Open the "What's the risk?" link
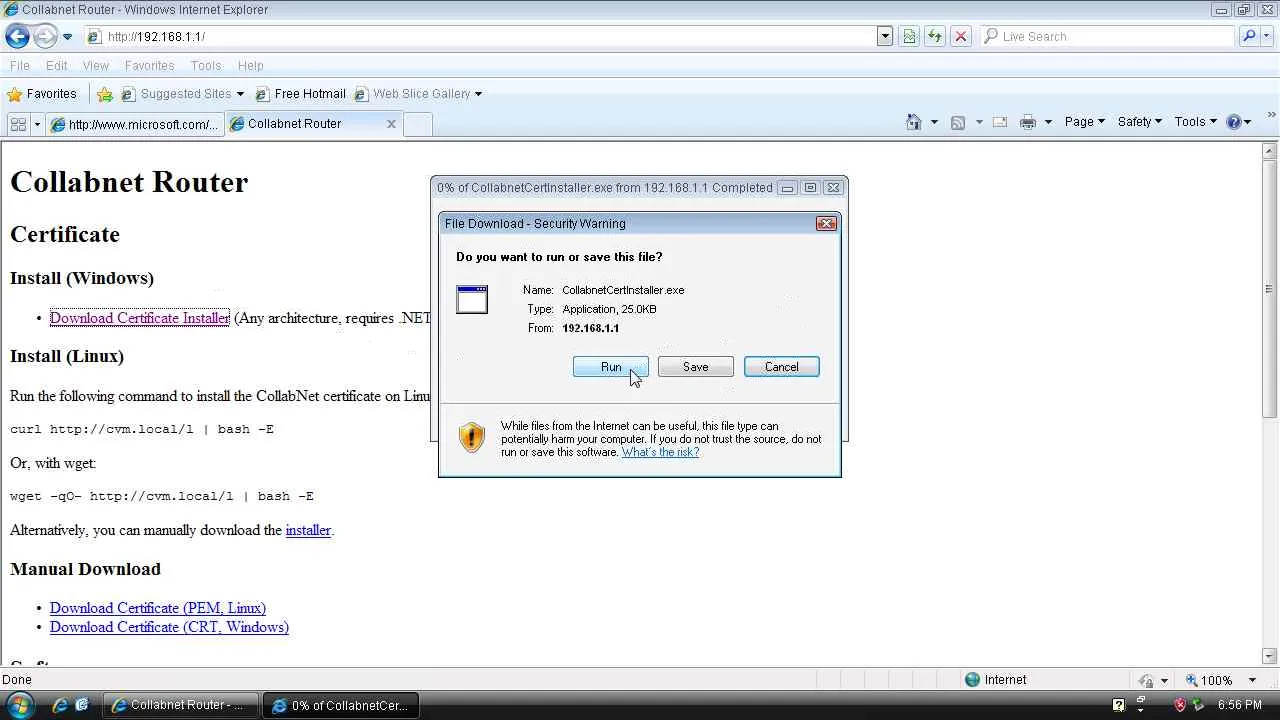Screen dimensions: 1280x720 click(x=660, y=452)
